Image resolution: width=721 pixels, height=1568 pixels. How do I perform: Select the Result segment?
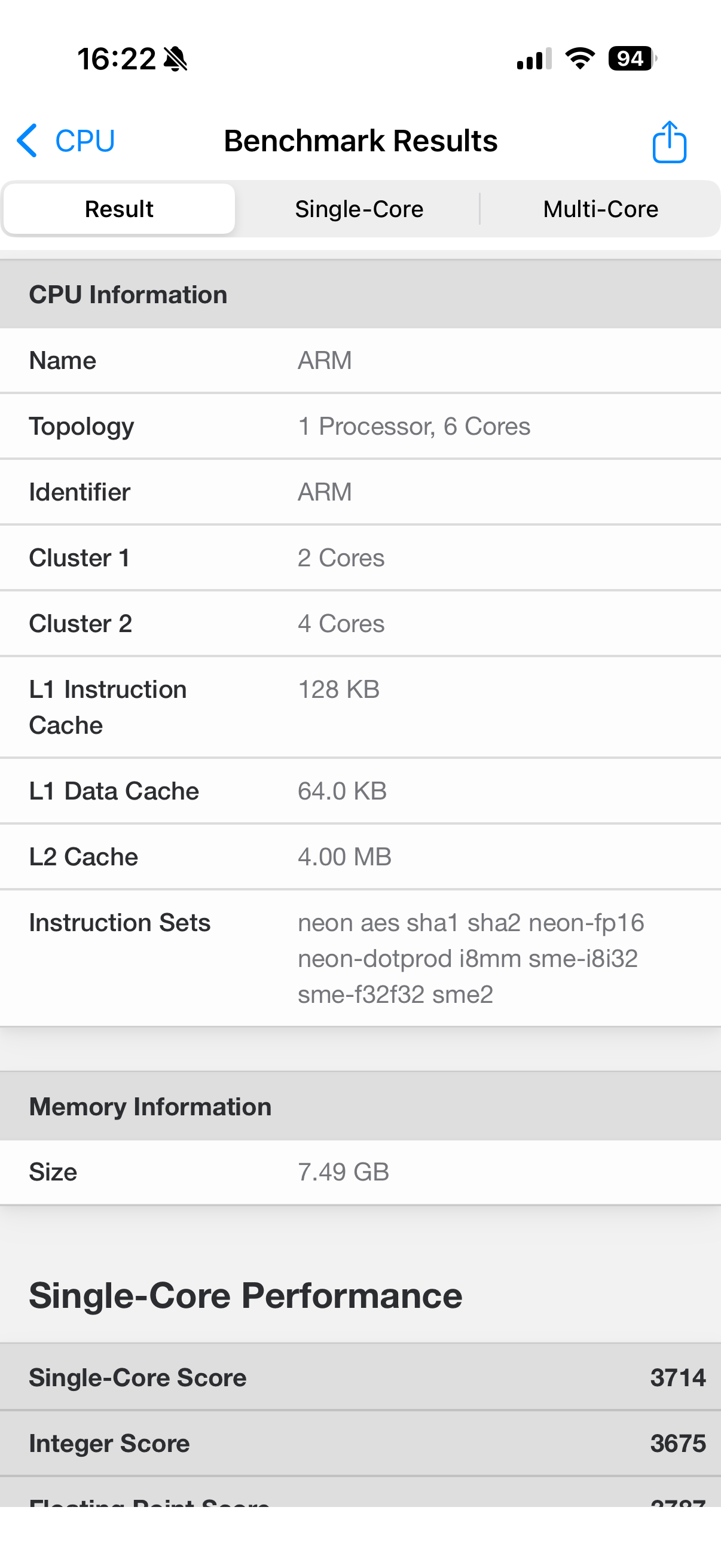tap(119, 209)
